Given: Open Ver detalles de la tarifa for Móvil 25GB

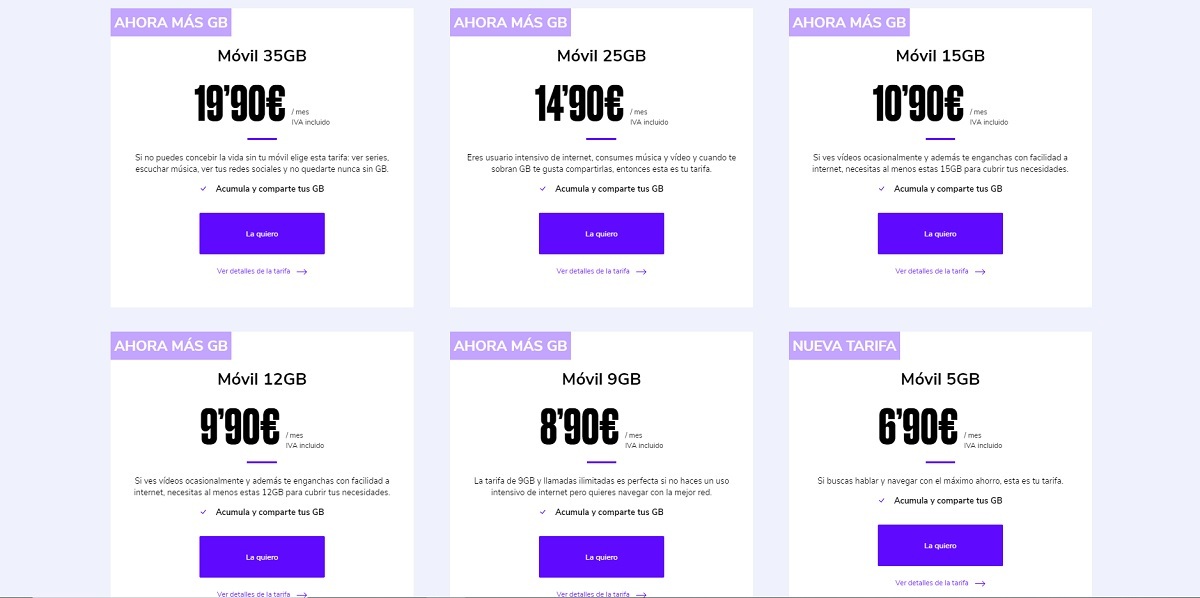Looking at the screenshot, I should (593, 271).
